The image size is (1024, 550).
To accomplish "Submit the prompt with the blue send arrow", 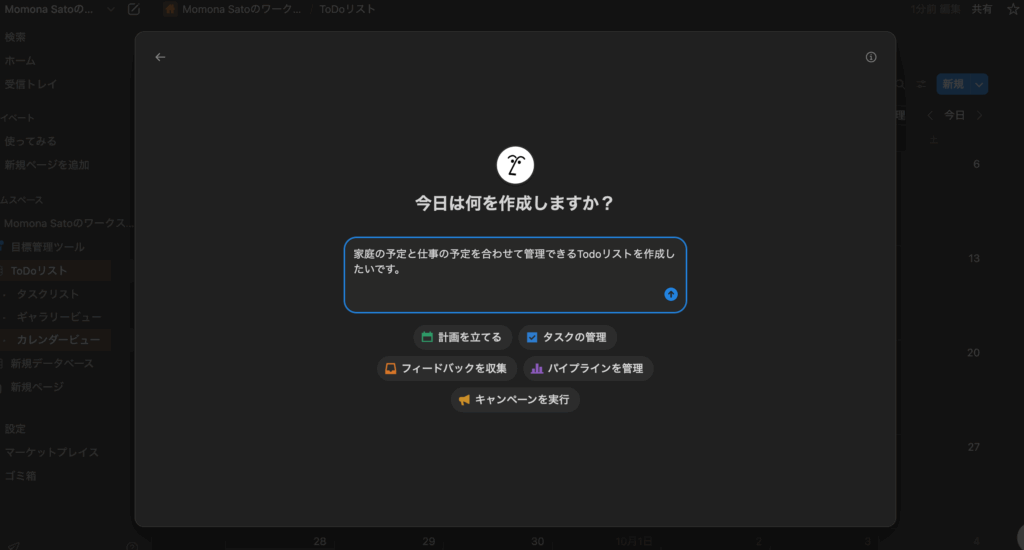I will click(x=671, y=294).
